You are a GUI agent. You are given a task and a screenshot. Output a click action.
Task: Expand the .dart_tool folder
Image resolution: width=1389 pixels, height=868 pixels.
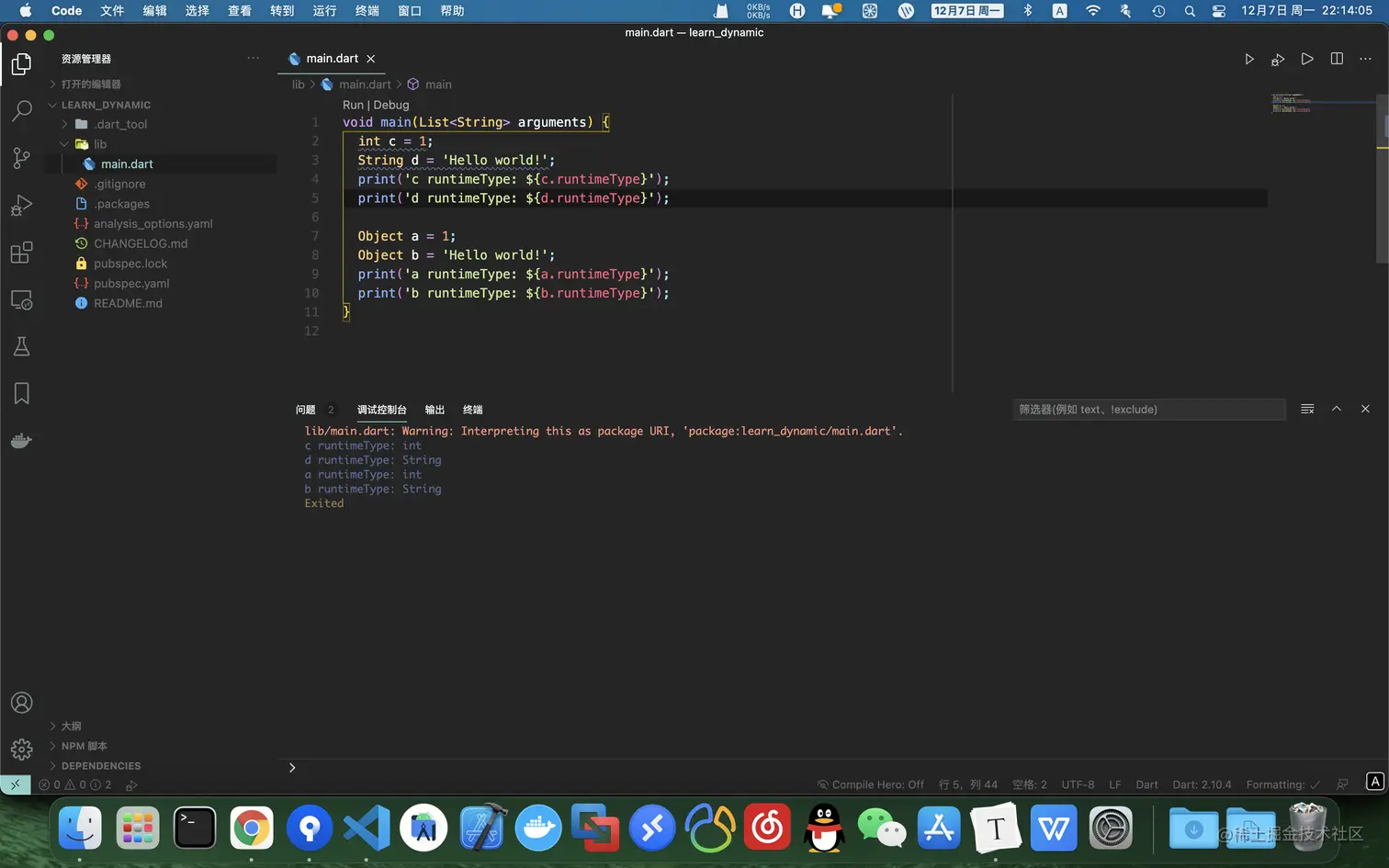(x=120, y=125)
